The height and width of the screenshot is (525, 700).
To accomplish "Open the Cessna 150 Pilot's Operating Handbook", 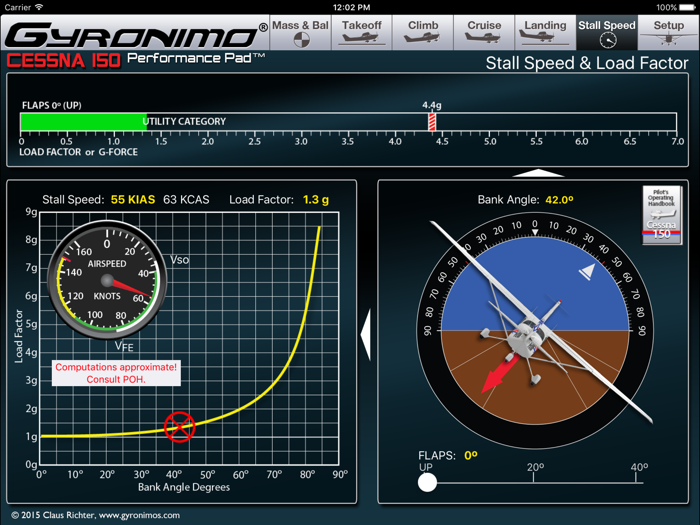I will pyautogui.click(x=662, y=215).
